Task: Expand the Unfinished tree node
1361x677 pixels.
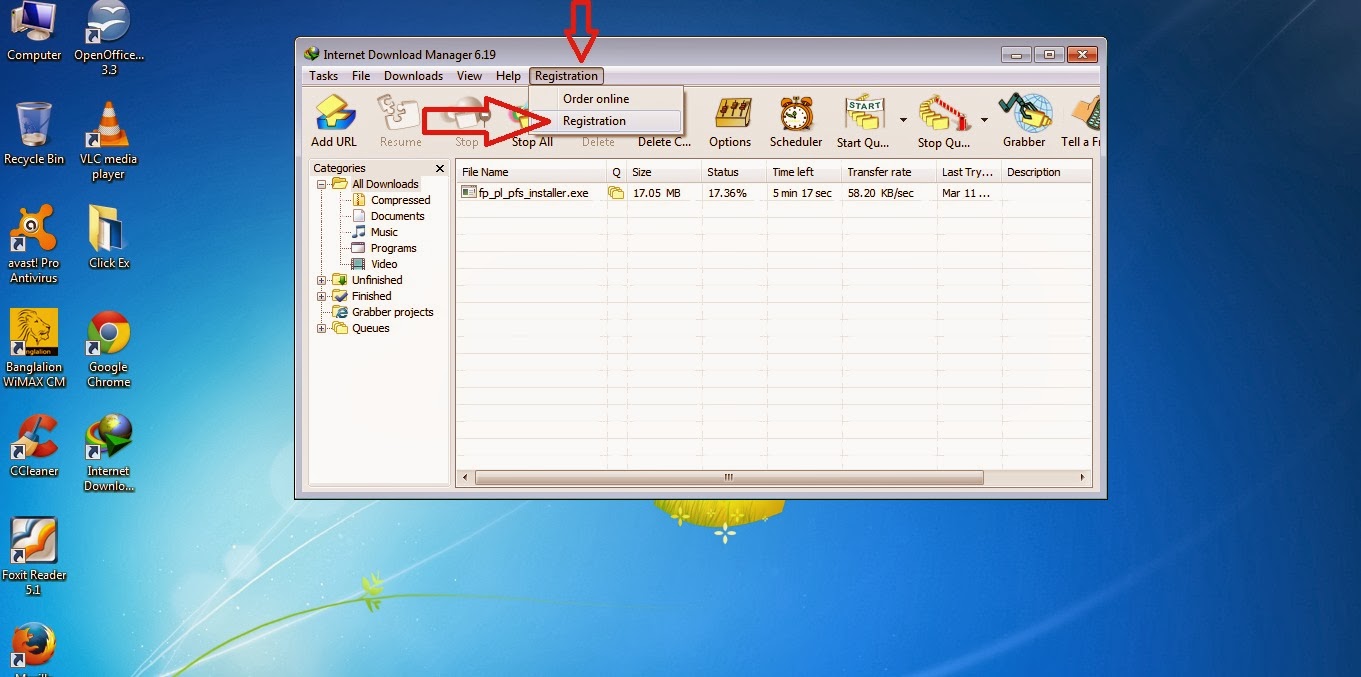Action: click(x=322, y=280)
